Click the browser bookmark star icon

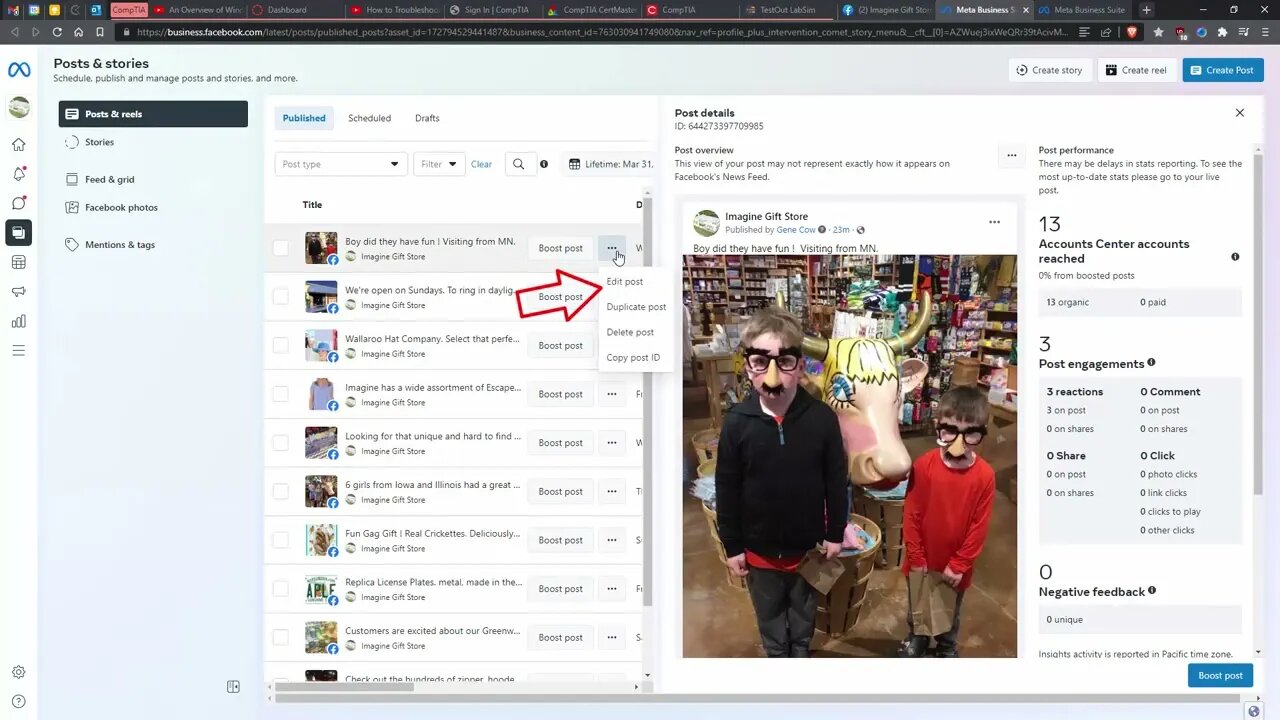tap(1158, 32)
